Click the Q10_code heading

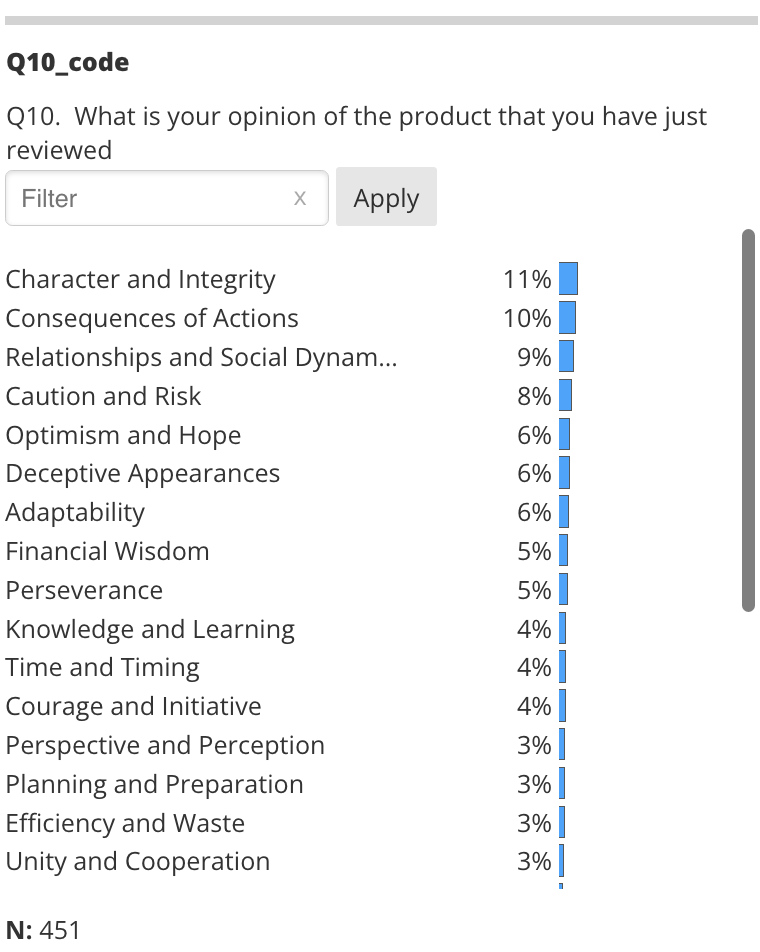point(67,62)
